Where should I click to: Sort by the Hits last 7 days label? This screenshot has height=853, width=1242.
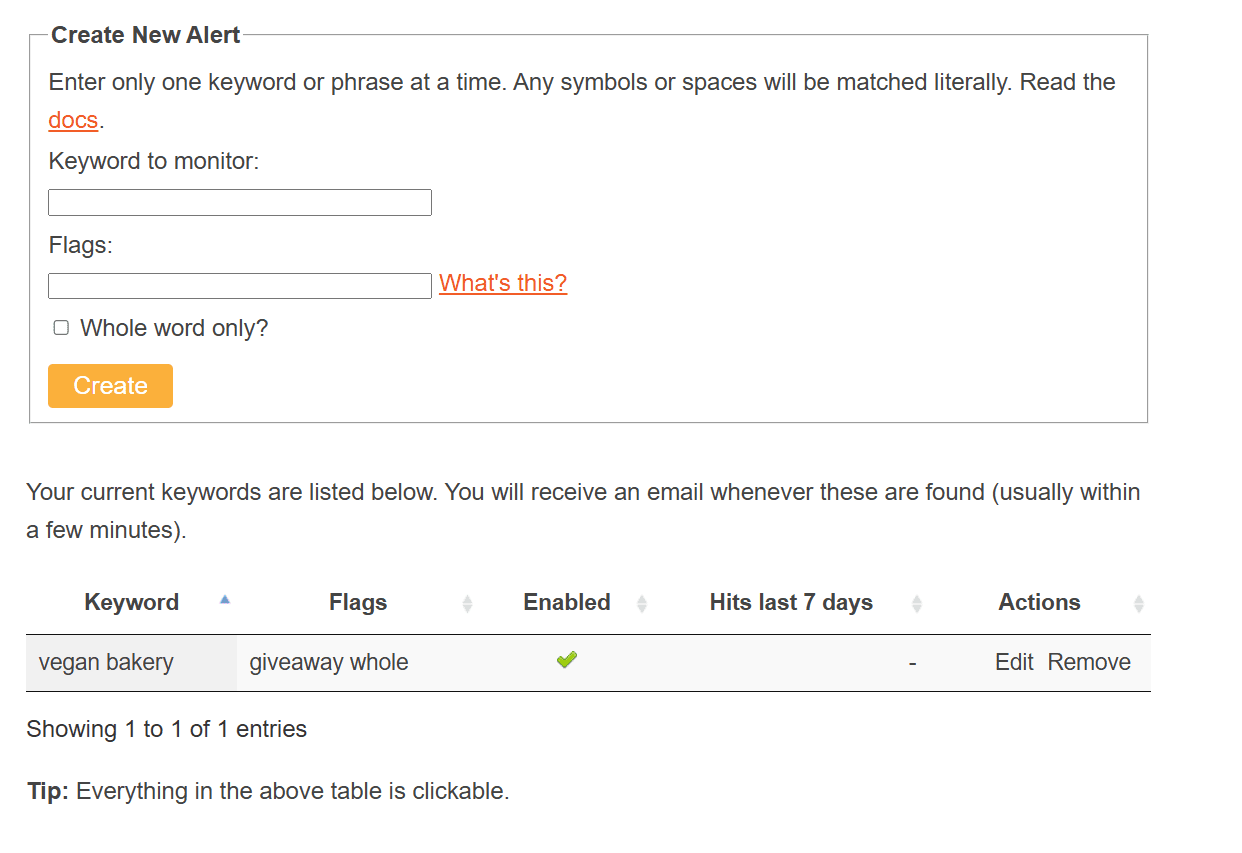click(x=791, y=602)
